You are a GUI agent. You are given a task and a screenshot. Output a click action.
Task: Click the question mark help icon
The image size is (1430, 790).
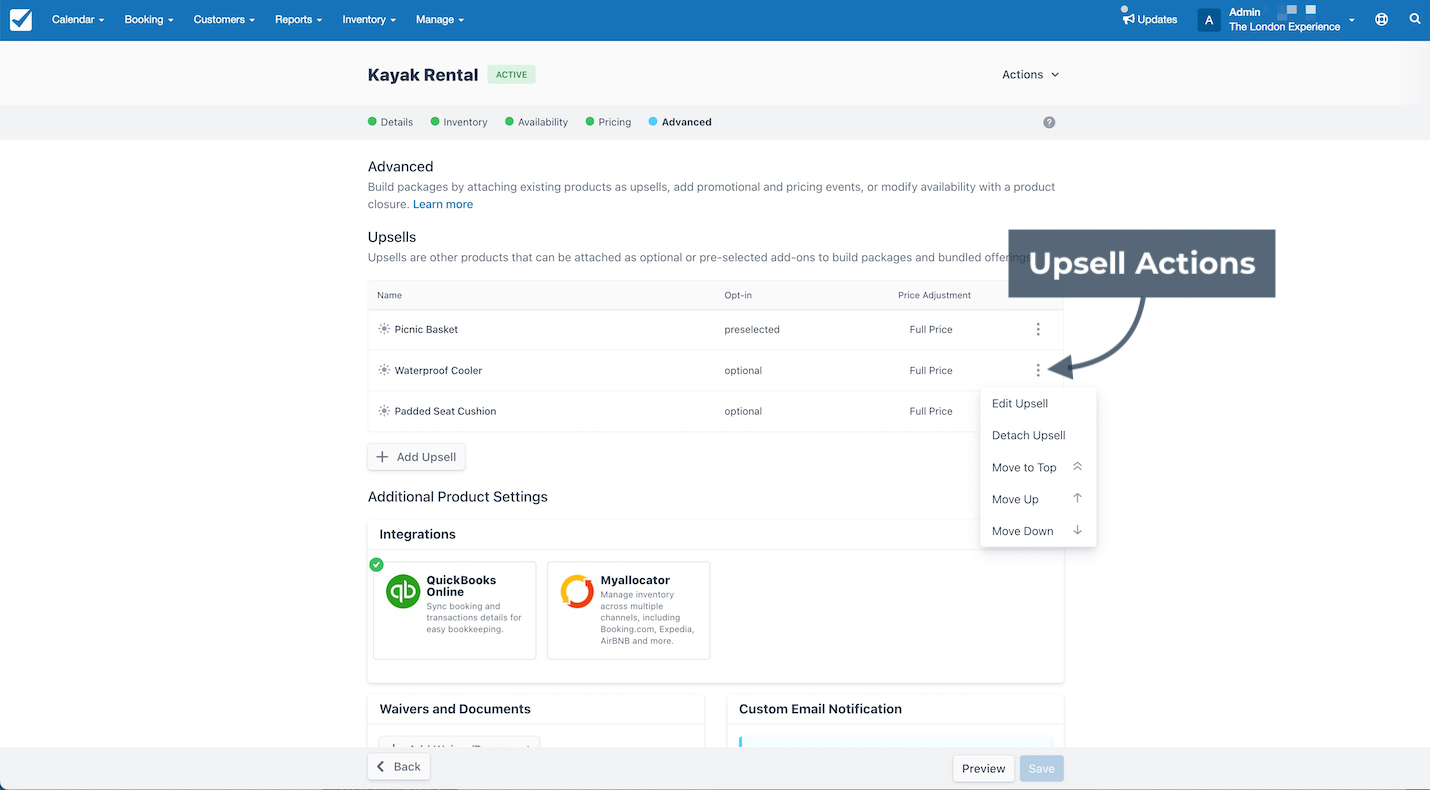[x=1049, y=122]
